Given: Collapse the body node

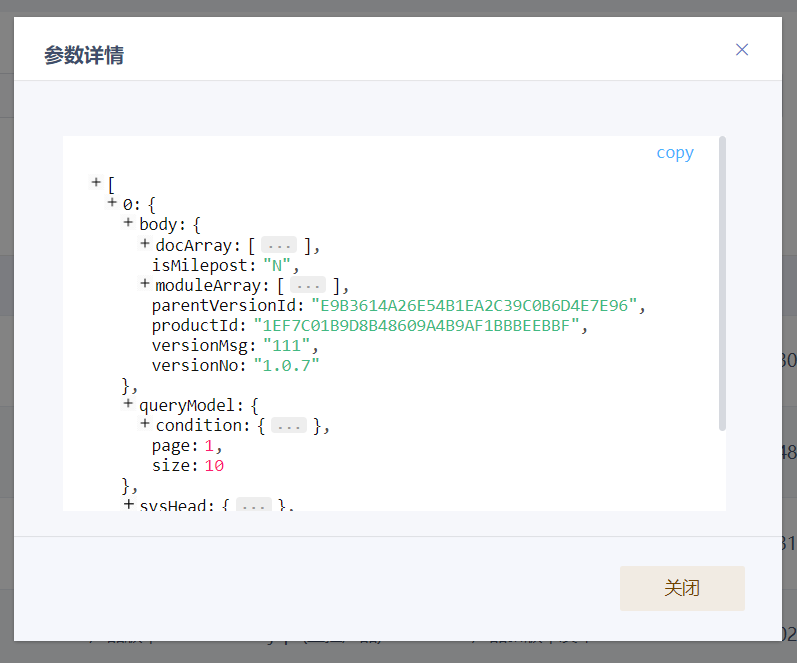Looking at the screenshot, I should point(128,223).
